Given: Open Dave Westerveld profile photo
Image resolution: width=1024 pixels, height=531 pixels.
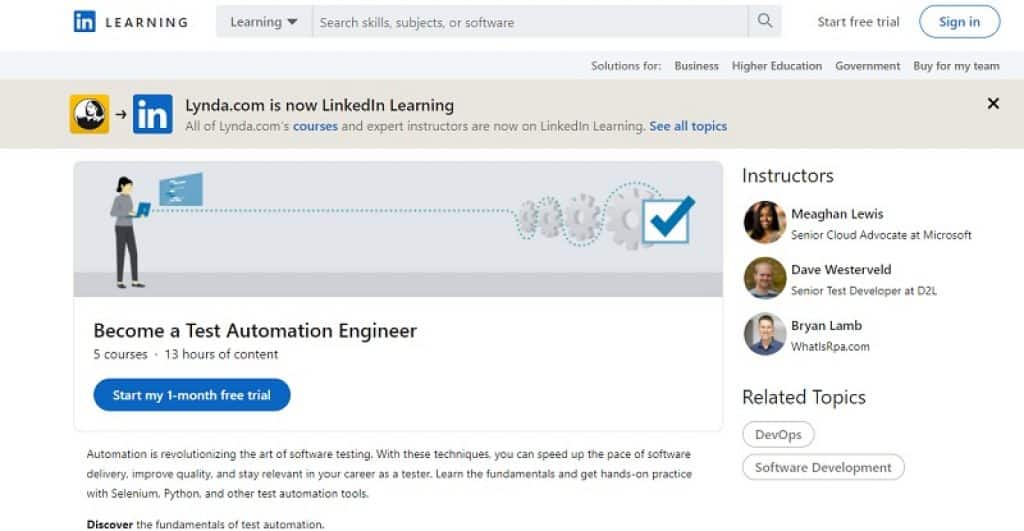Looking at the screenshot, I should (764, 278).
